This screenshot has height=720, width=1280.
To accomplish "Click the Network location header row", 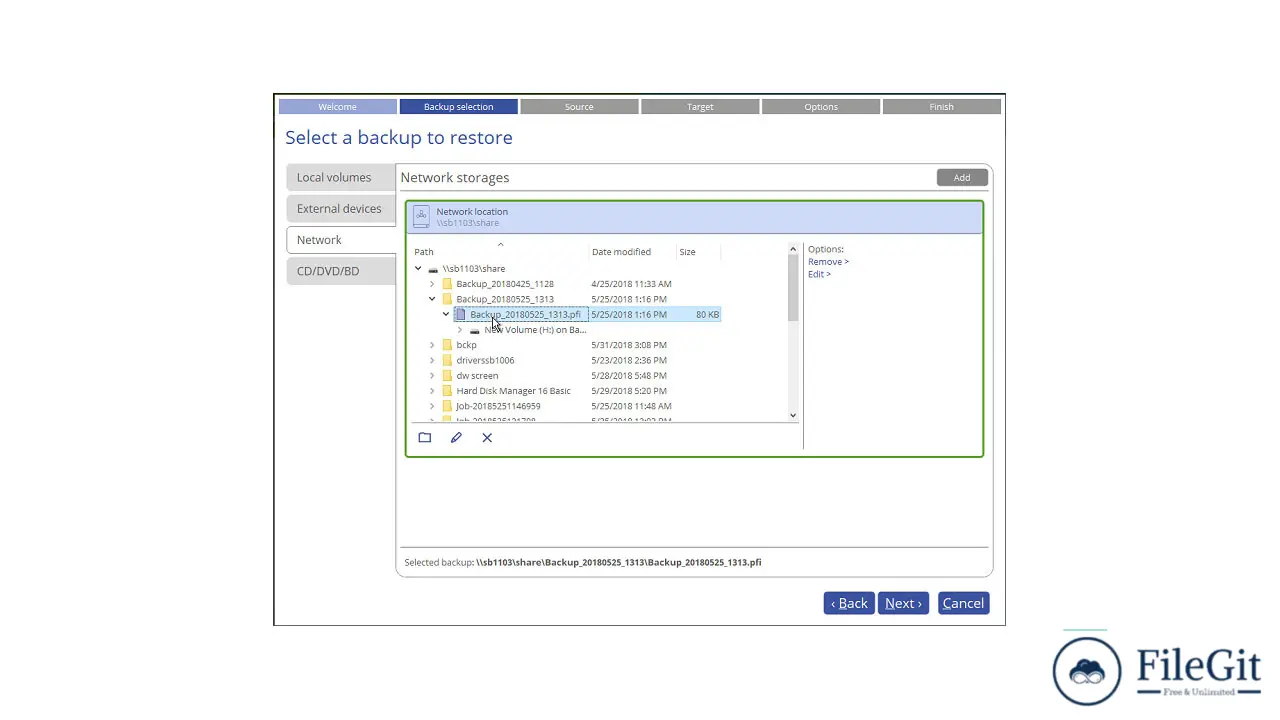I will point(694,217).
